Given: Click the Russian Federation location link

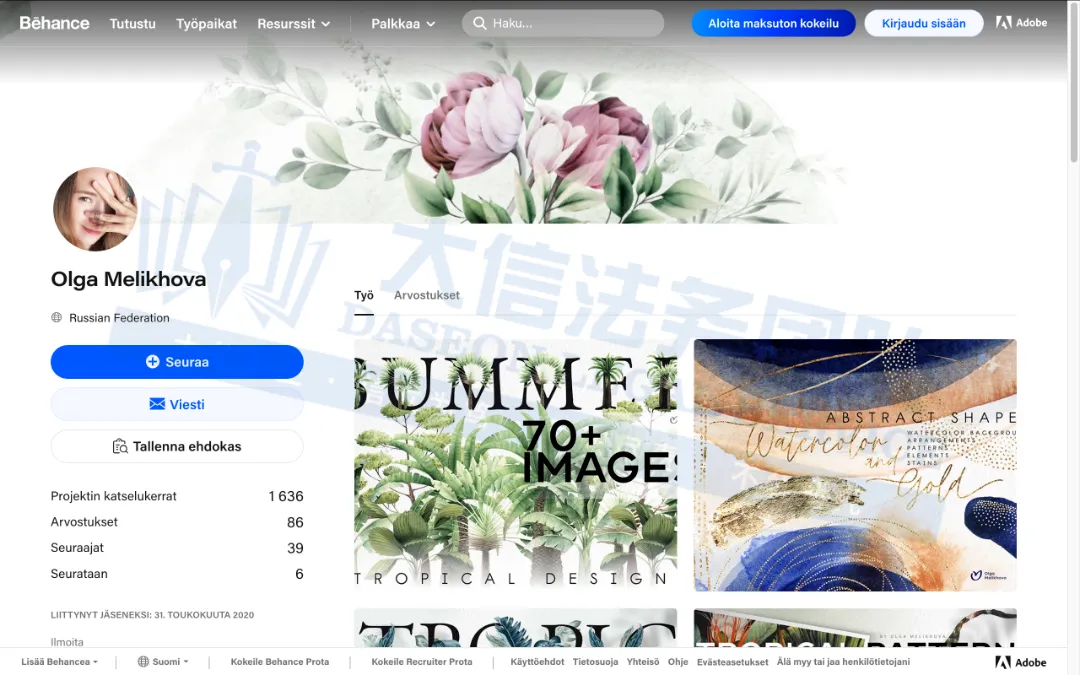Looking at the screenshot, I should (x=119, y=318).
